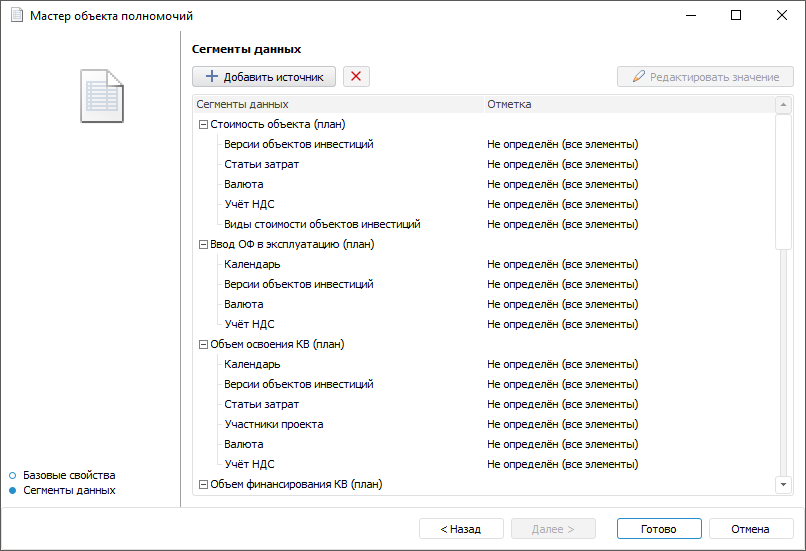The image size is (806, 551).
Task: Close the wizard with title bar X
Action: [x=782, y=16]
